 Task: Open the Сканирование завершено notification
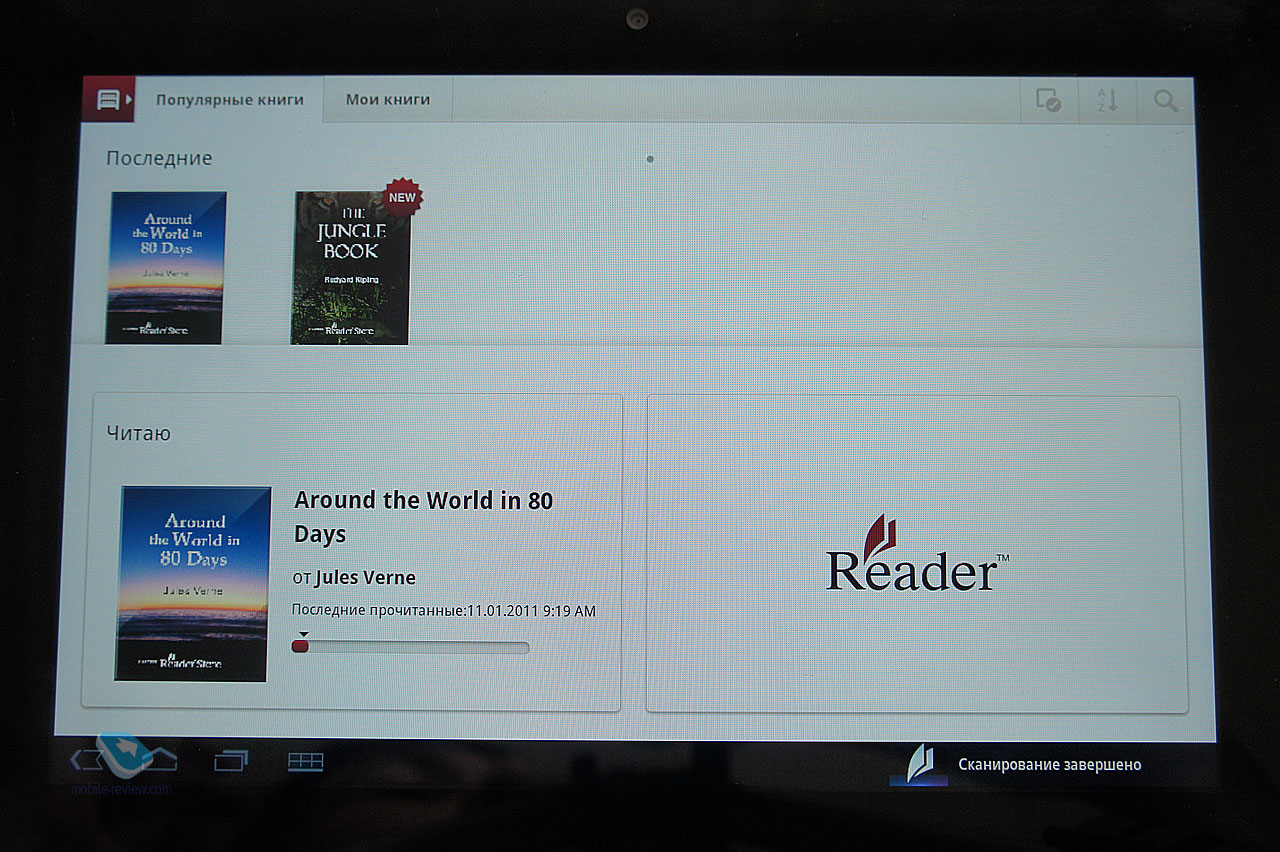1050,765
